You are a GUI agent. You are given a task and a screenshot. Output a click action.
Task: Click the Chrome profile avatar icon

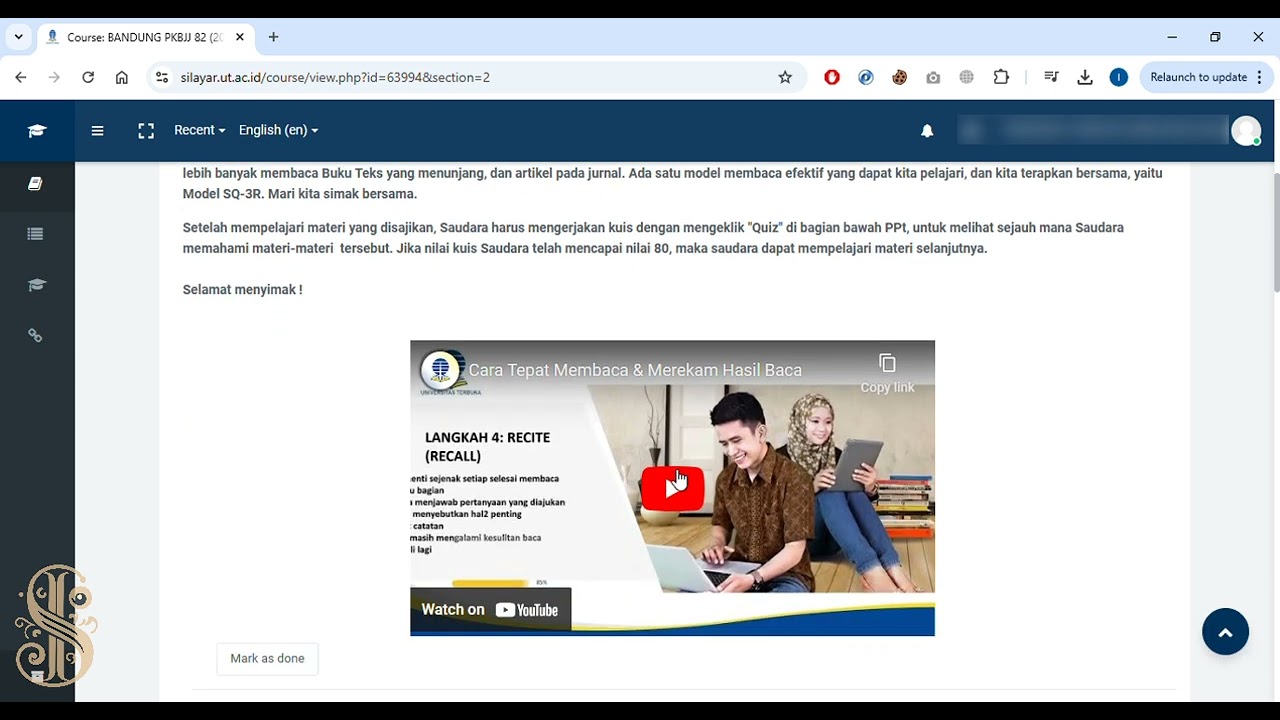point(1119,77)
